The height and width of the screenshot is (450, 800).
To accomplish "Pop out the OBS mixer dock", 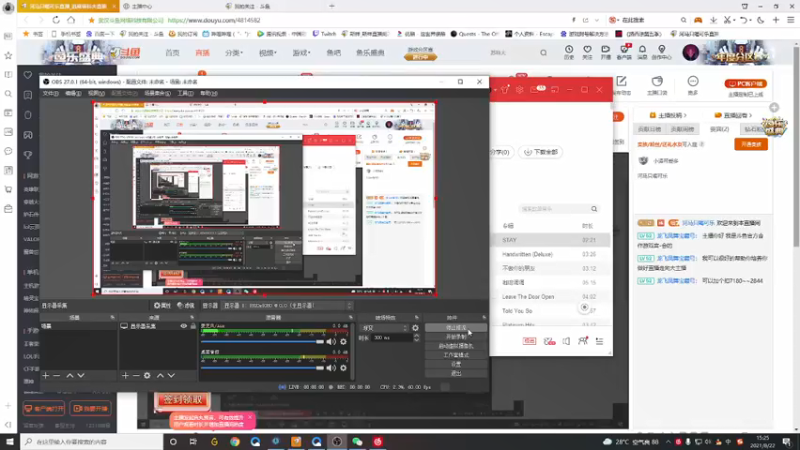I will [351, 317].
